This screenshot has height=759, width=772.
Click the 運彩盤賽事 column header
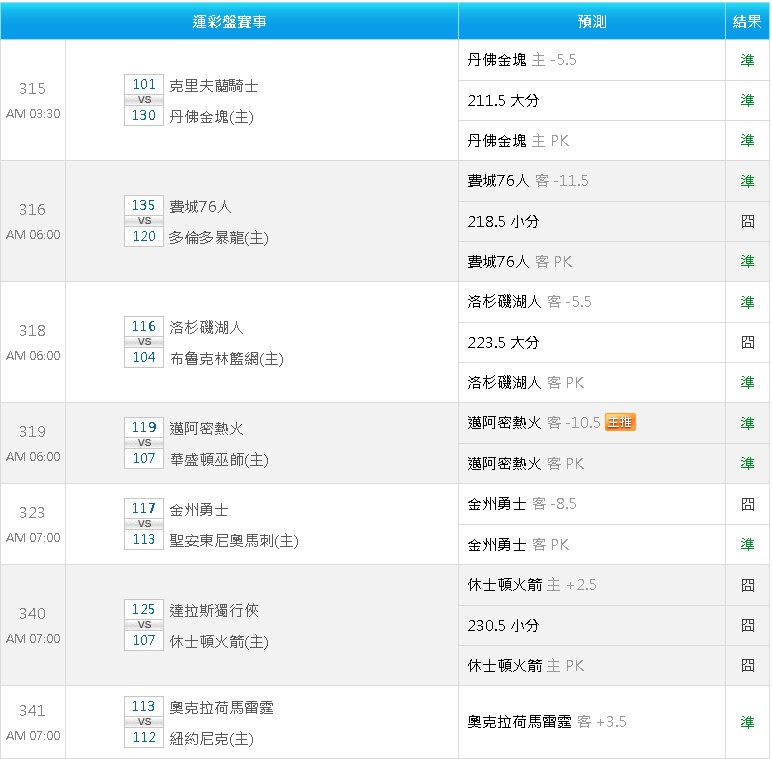[229, 21]
